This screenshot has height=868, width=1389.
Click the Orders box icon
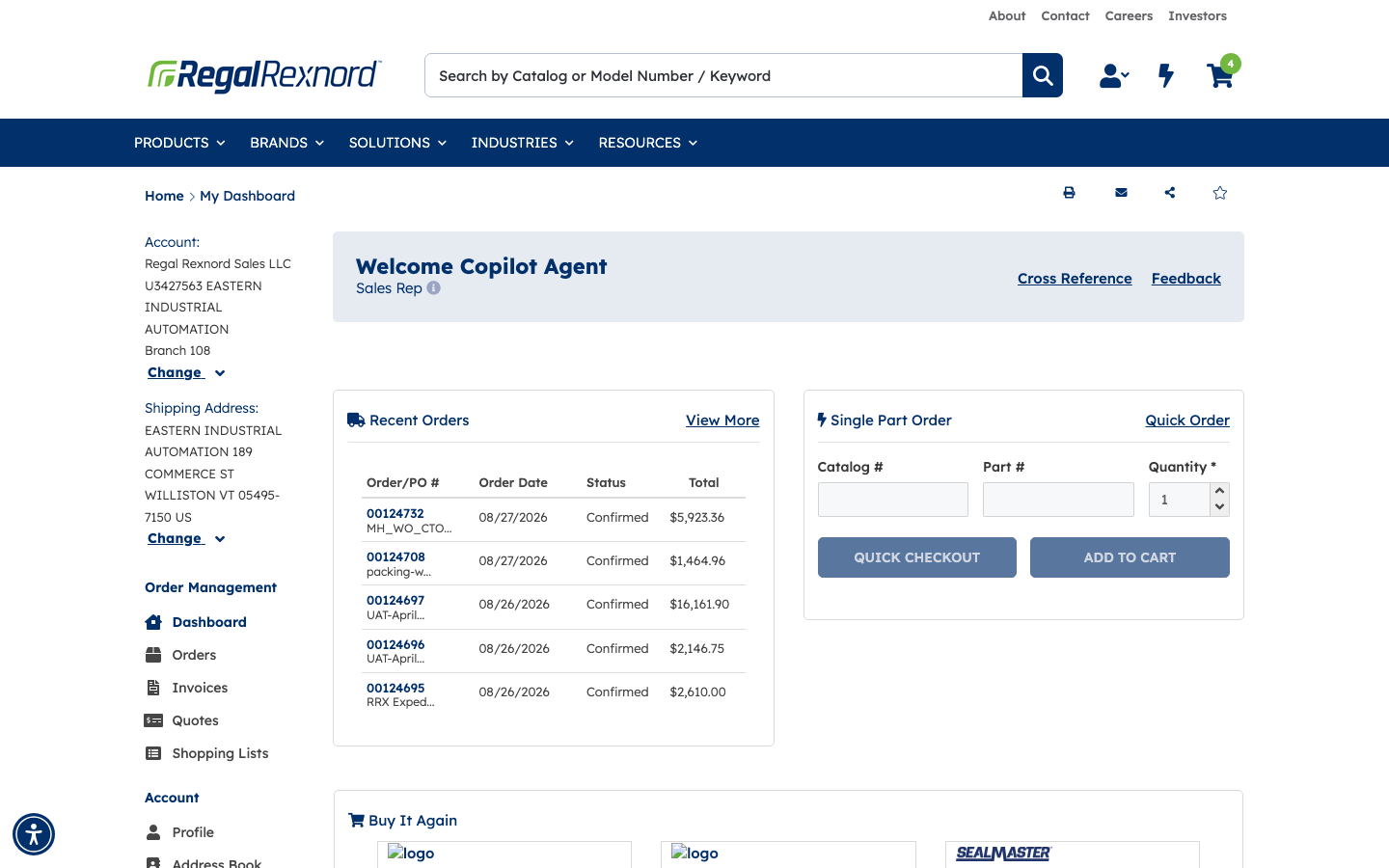coord(153,655)
